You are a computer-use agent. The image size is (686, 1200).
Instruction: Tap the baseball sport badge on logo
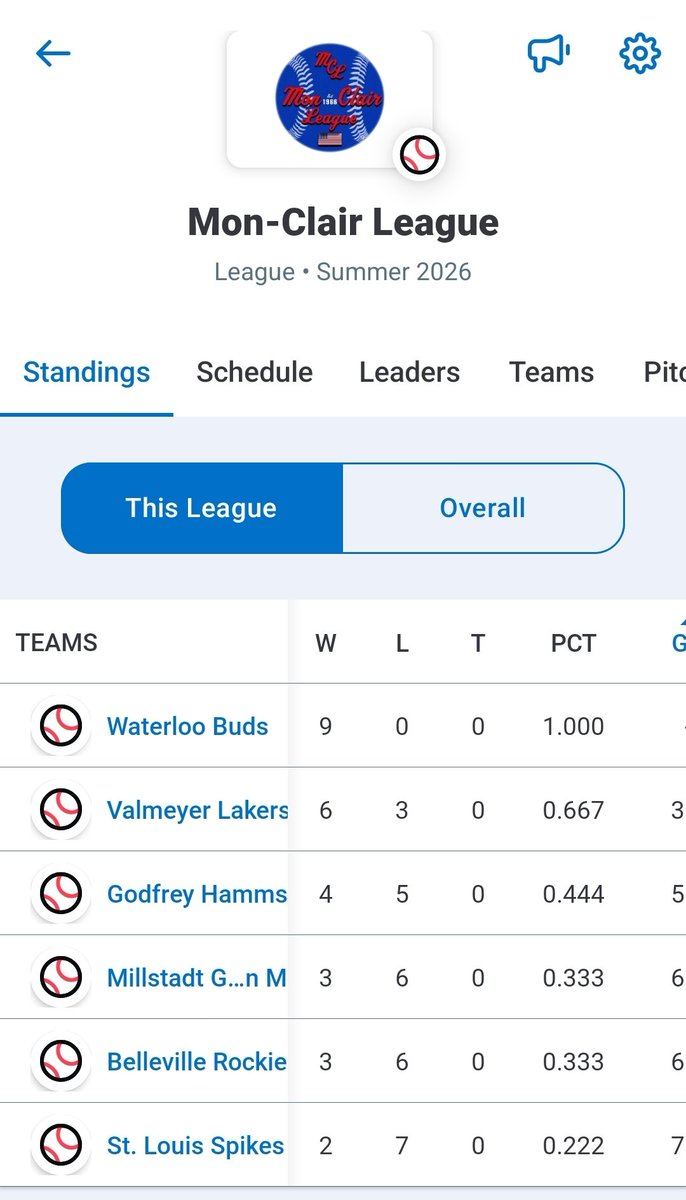(419, 155)
